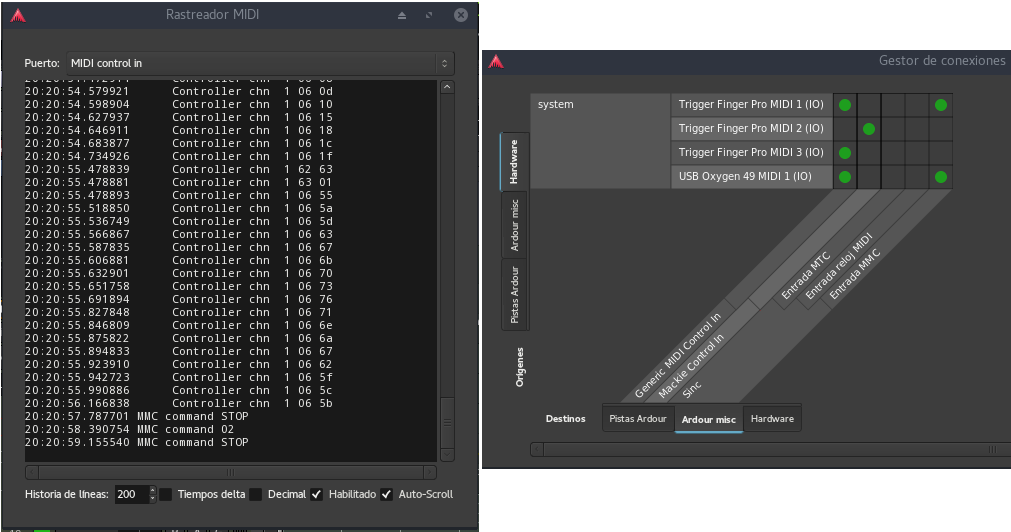Uncheck the Habilitado checkbox
Screen dimensions: 1011x532
pyautogui.click(x=317, y=494)
